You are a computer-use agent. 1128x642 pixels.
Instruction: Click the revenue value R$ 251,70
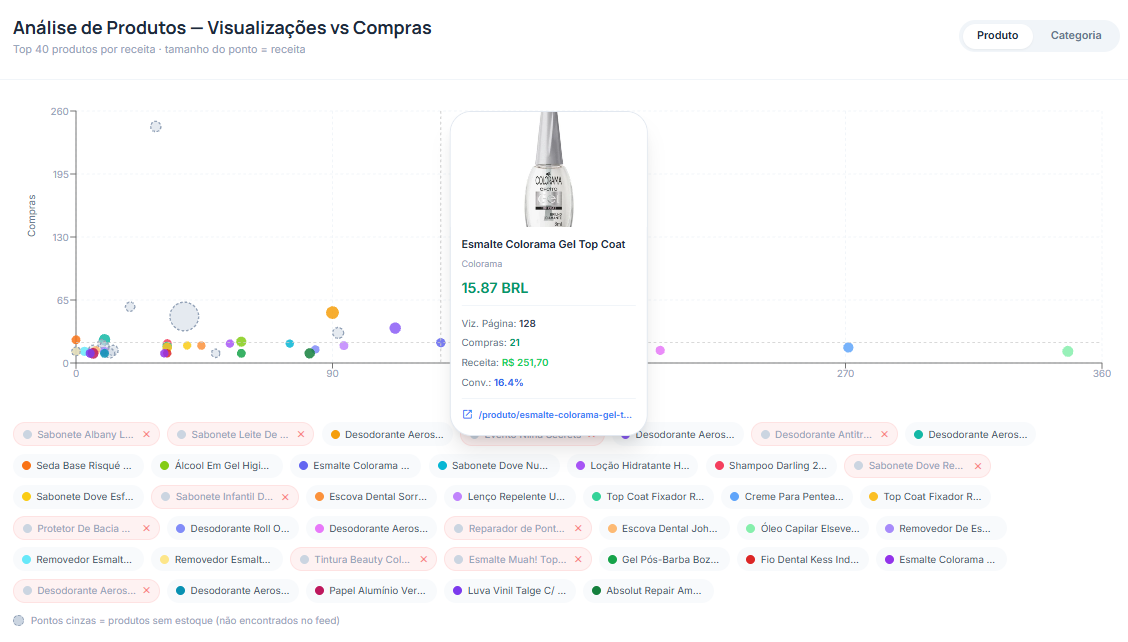click(525, 363)
